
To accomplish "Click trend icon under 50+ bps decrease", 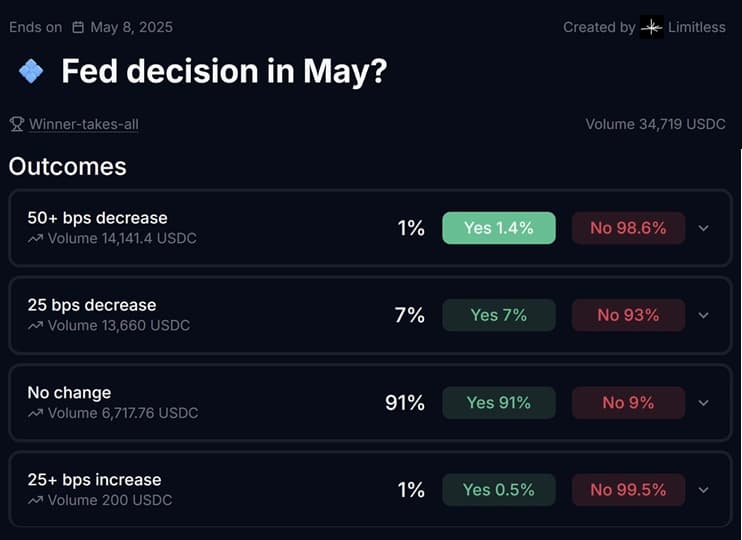I will point(35,239).
